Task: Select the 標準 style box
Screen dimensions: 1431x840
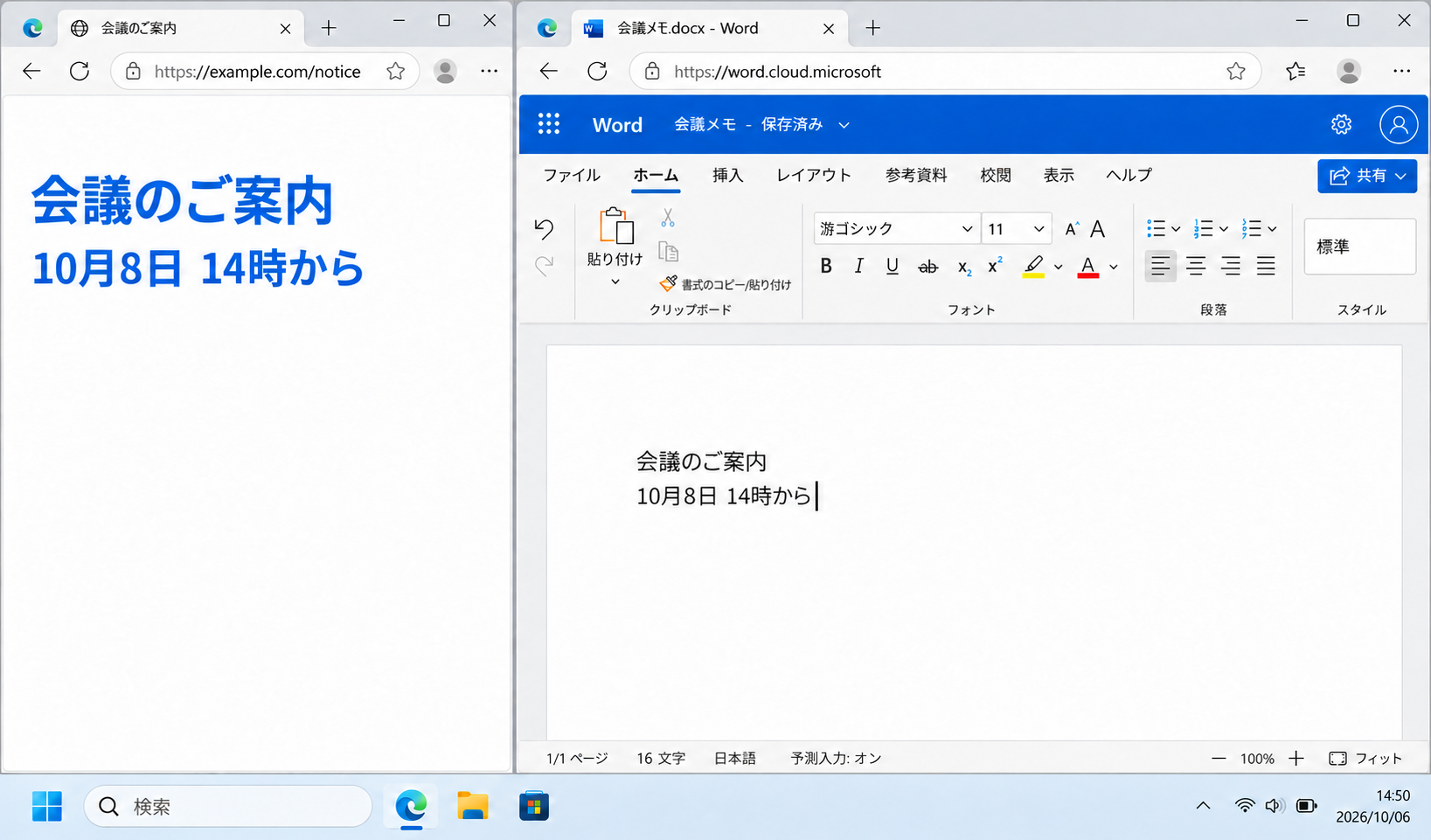Action: tap(1359, 246)
